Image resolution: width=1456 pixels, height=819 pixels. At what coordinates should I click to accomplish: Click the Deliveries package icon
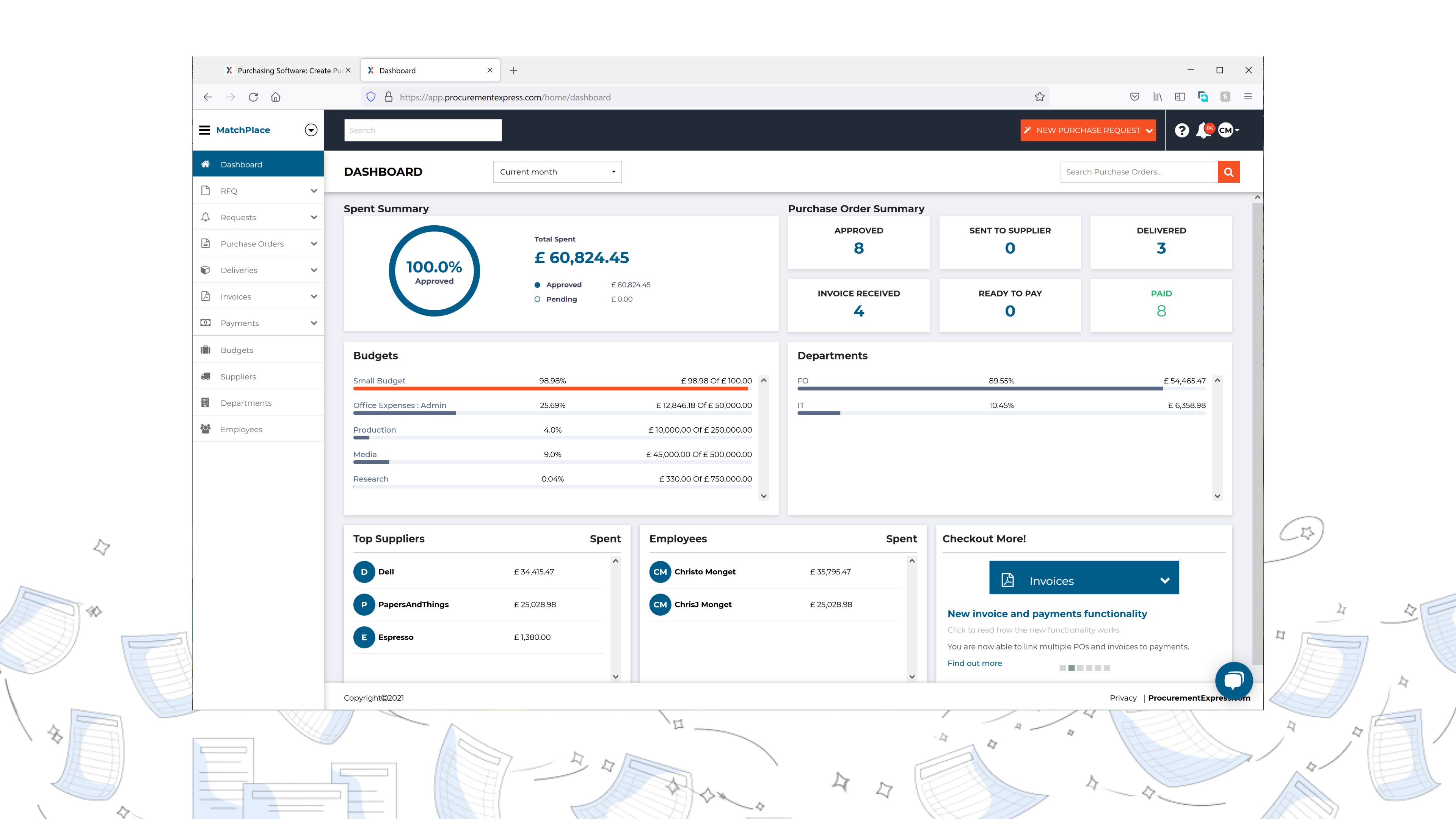206,270
